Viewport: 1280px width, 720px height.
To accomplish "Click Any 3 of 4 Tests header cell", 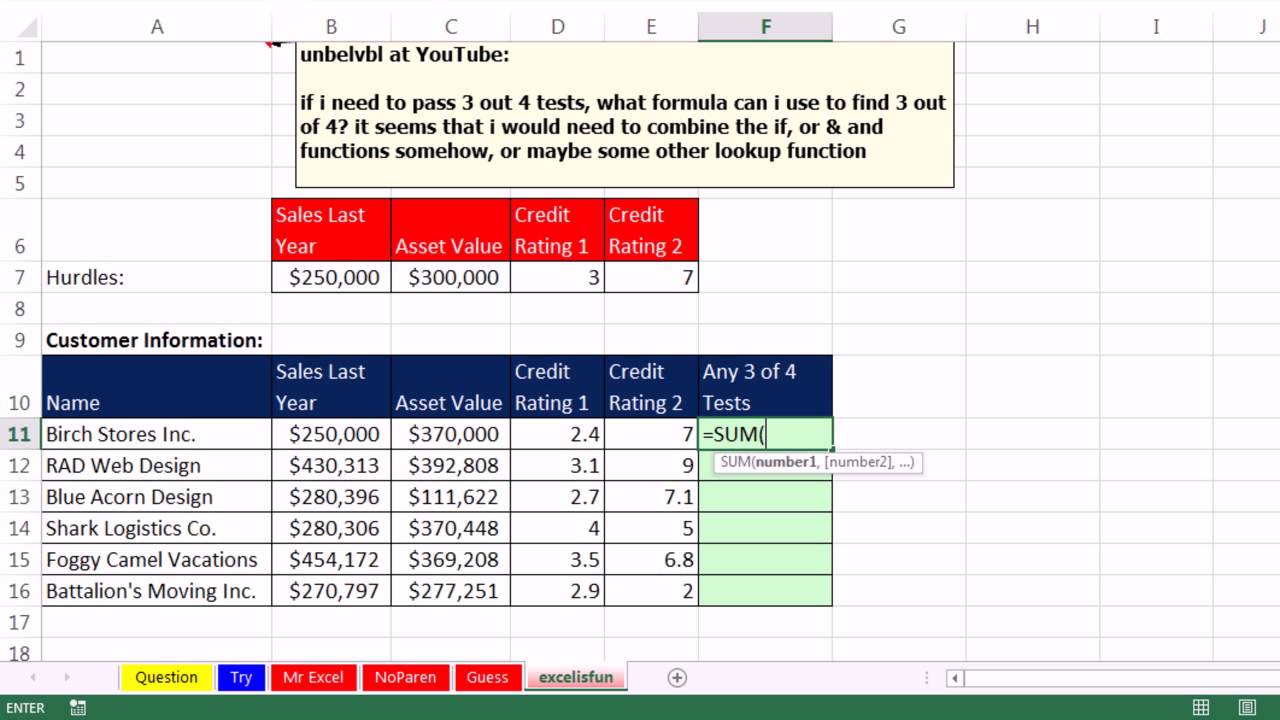I will pyautogui.click(x=765, y=387).
